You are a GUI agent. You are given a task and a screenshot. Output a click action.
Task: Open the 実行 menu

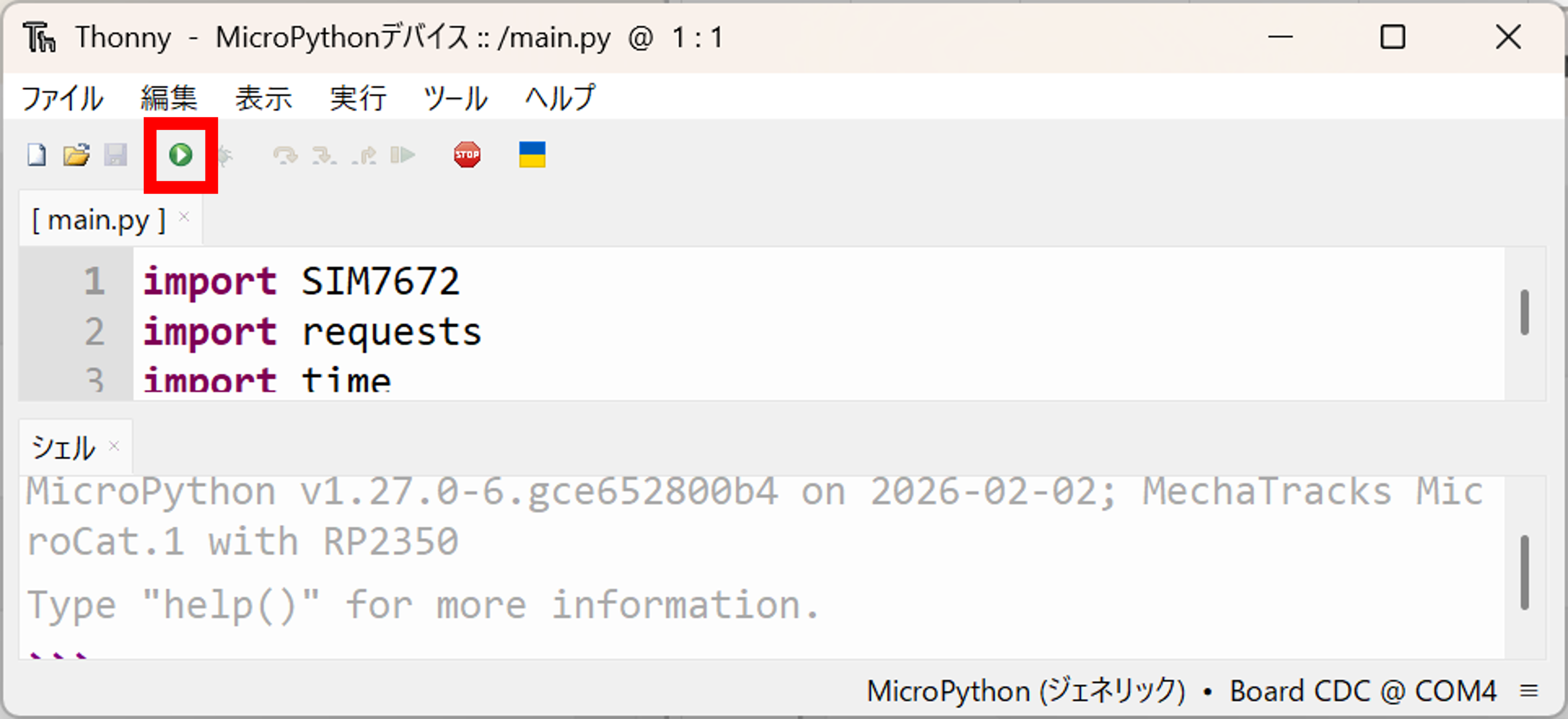coord(358,98)
